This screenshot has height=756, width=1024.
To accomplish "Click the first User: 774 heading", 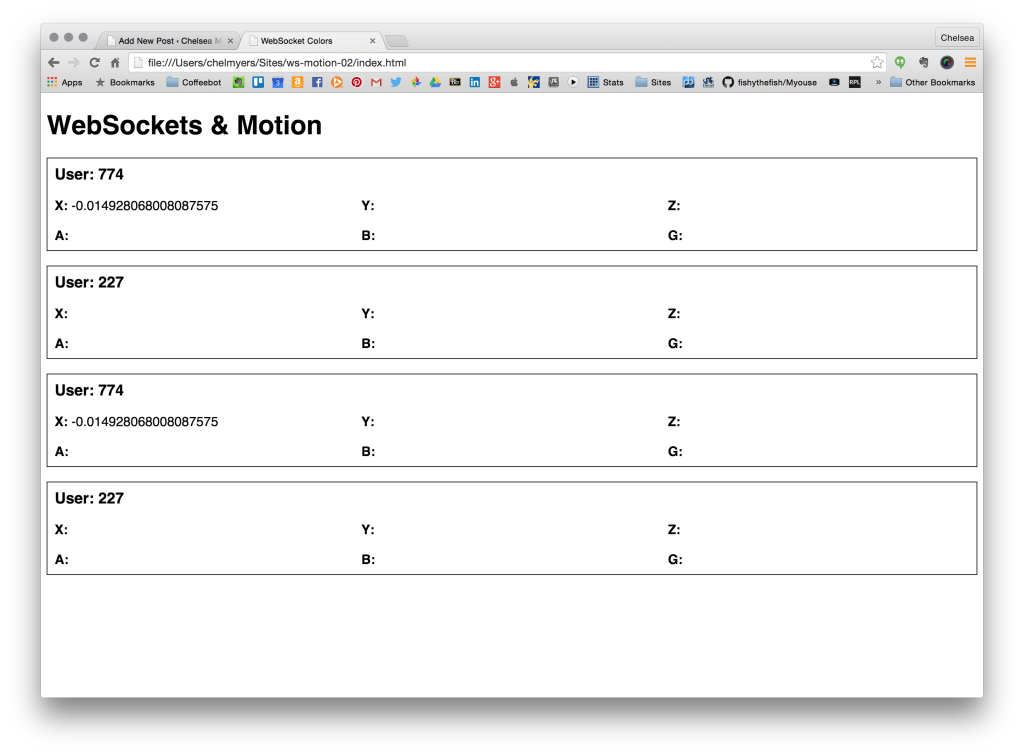I will coord(89,174).
